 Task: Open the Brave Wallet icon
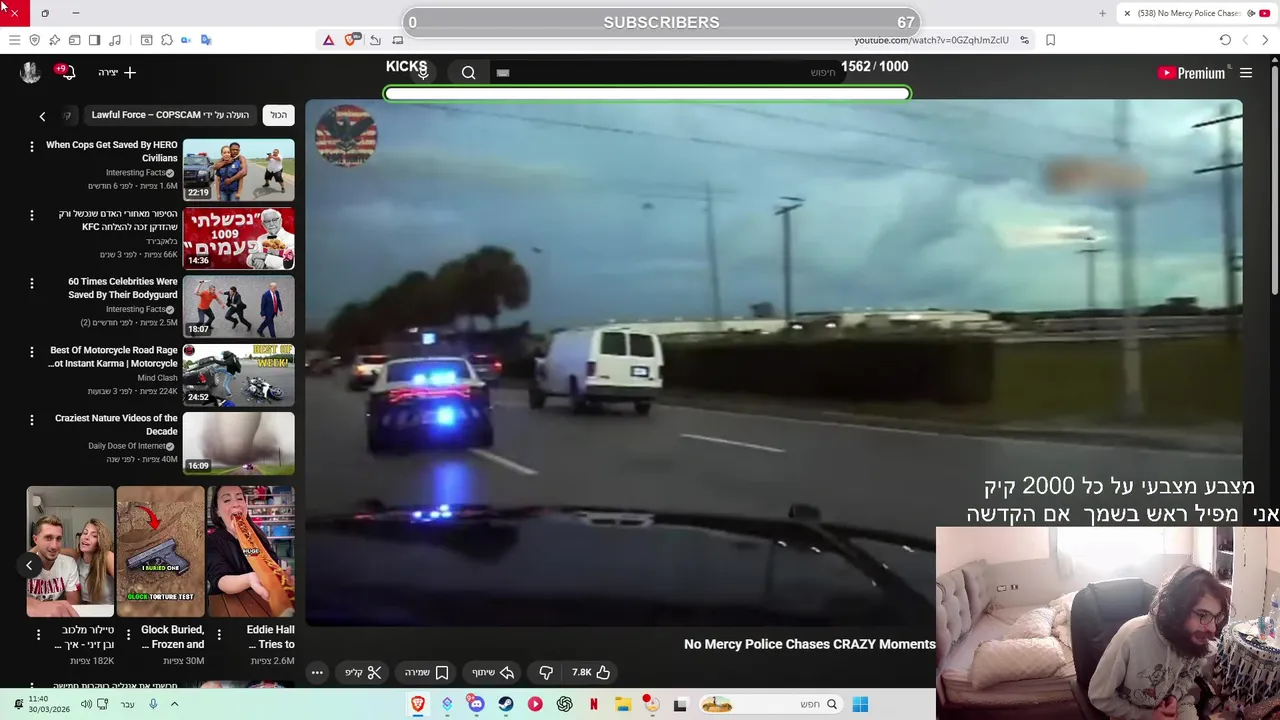(74, 40)
